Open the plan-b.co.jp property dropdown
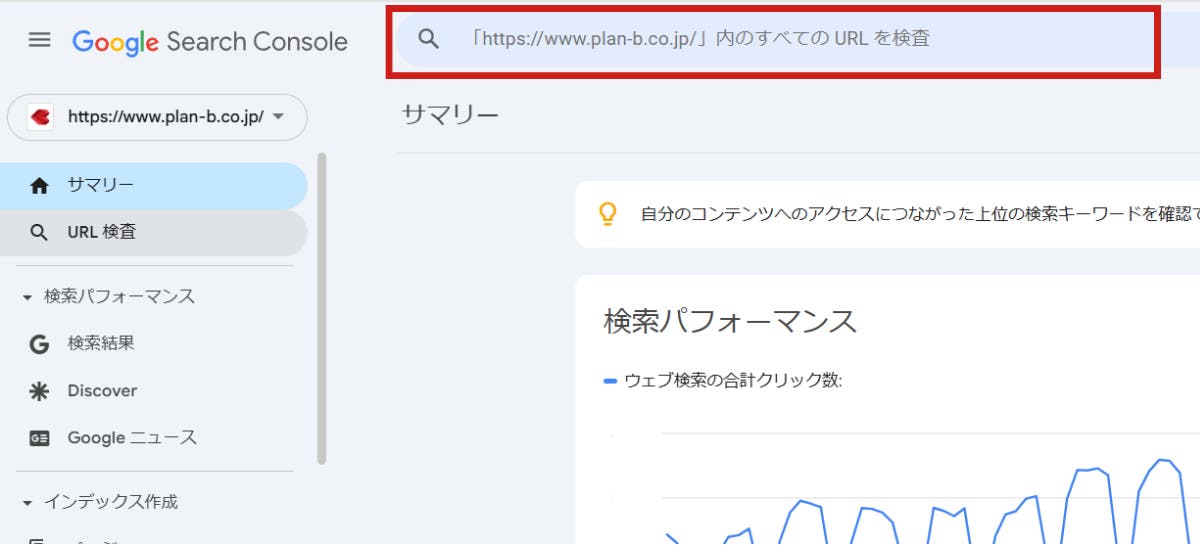Image resolution: width=1200 pixels, height=550 pixels. tap(157, 117)
